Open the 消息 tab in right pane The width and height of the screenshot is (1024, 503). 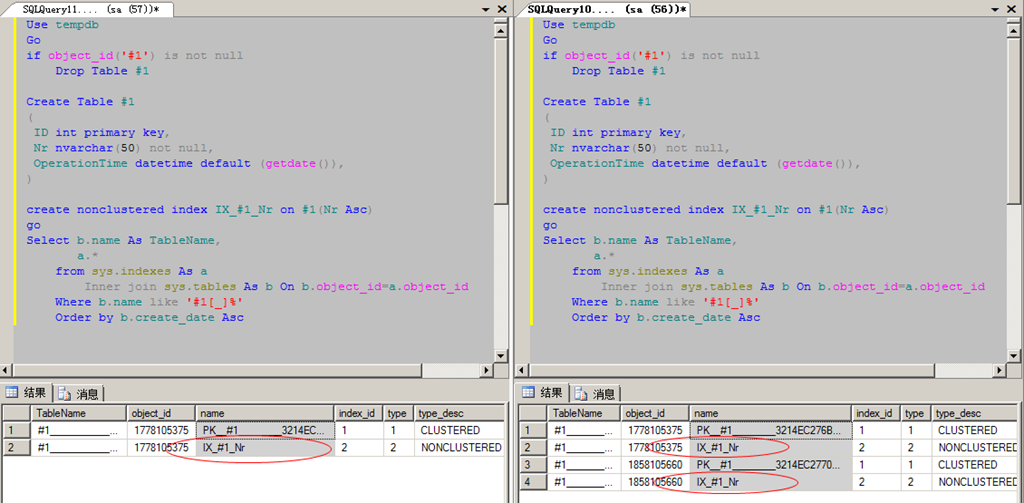point(596,393)
